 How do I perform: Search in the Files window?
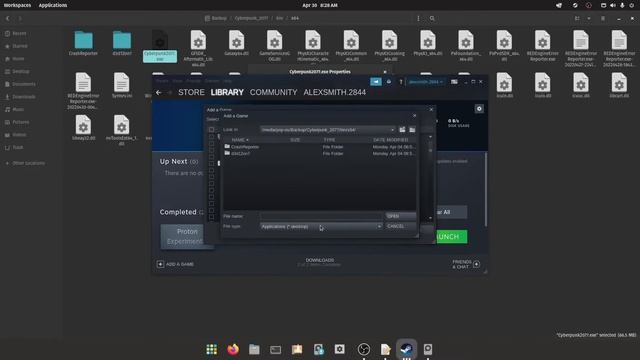pos(432,18)
